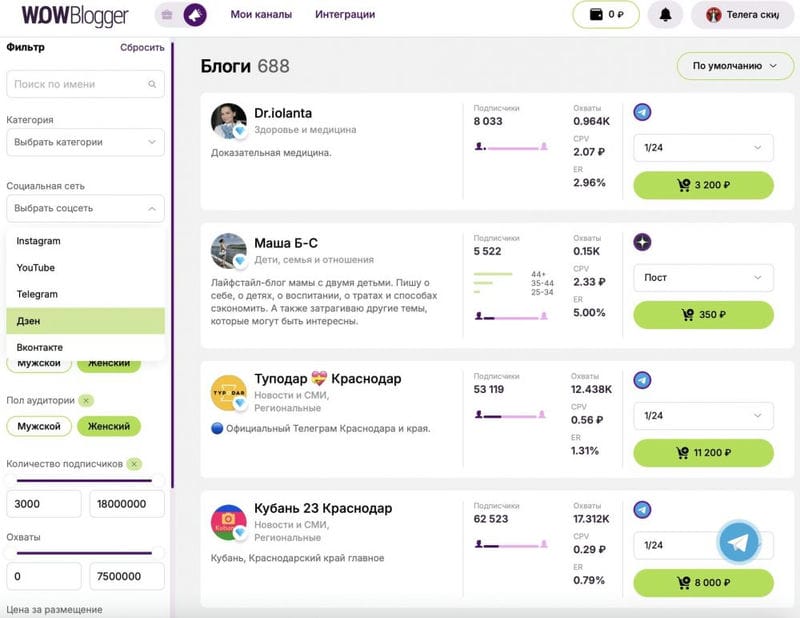800x618 pixels.
Task: Open the notifications bell
Action: tap(665, 15)
